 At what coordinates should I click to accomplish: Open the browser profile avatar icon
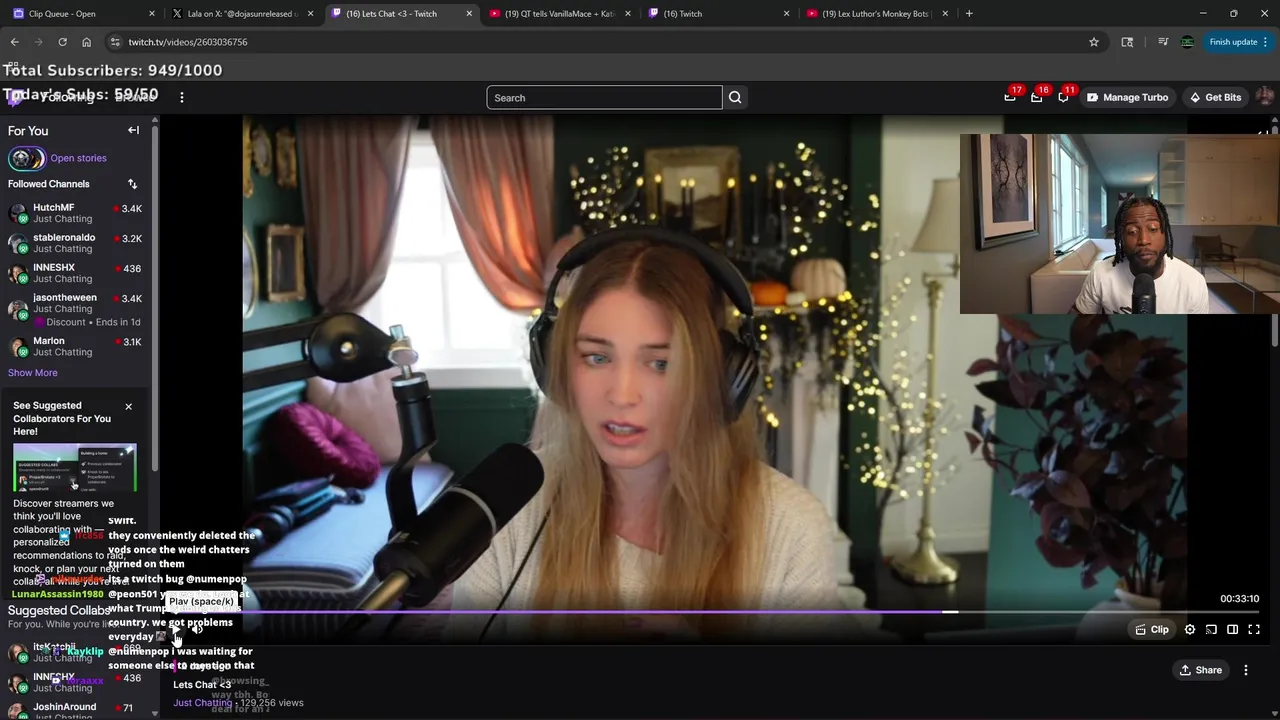(1187, 42)
